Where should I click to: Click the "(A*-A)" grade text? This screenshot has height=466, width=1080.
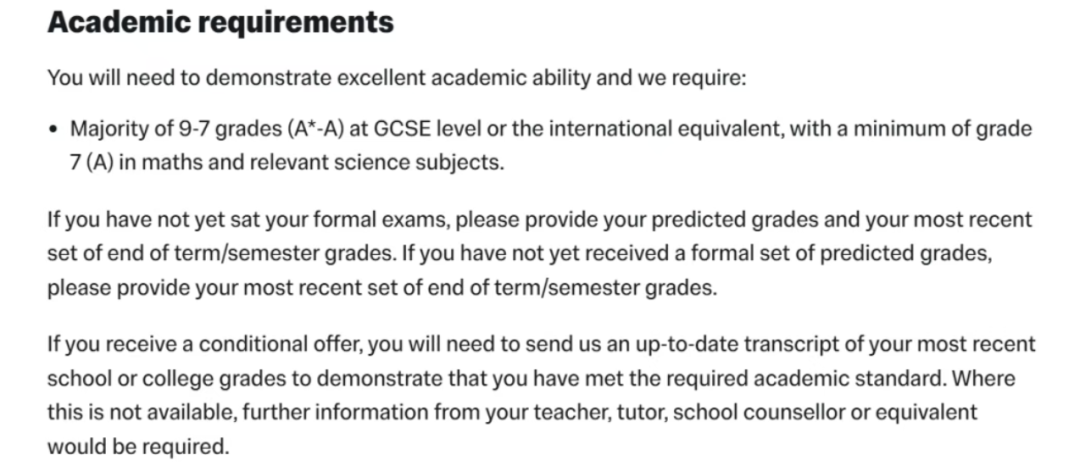coord(313,129)
